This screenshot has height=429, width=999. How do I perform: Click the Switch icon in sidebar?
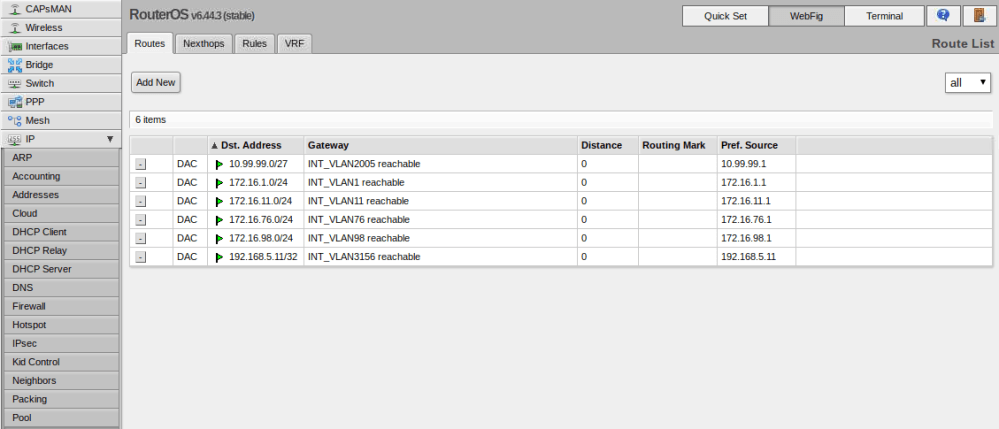click(x=14, y=83)
